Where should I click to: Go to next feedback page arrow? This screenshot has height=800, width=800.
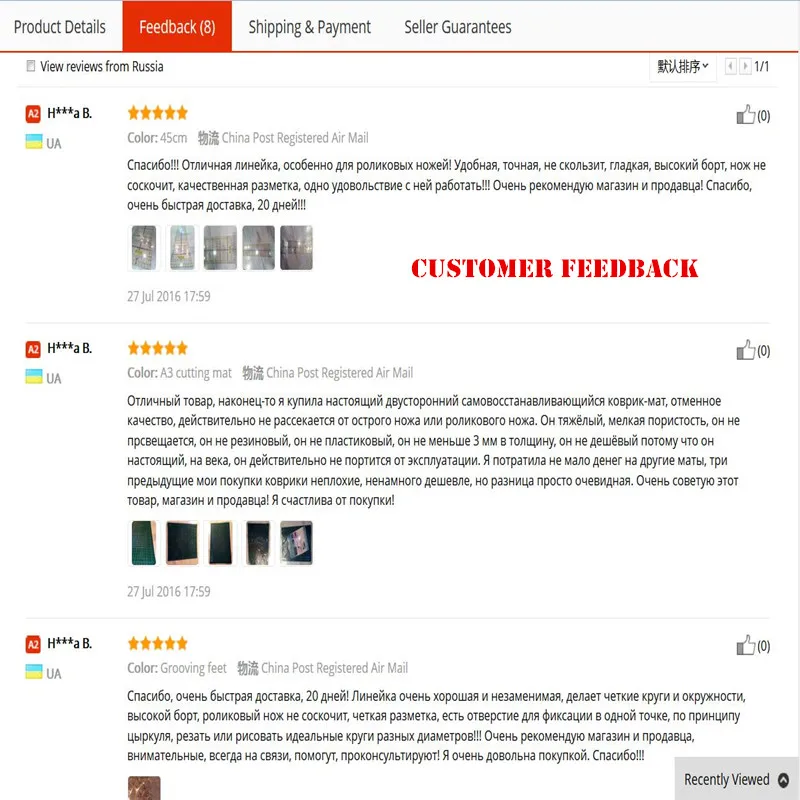[745, 66]
